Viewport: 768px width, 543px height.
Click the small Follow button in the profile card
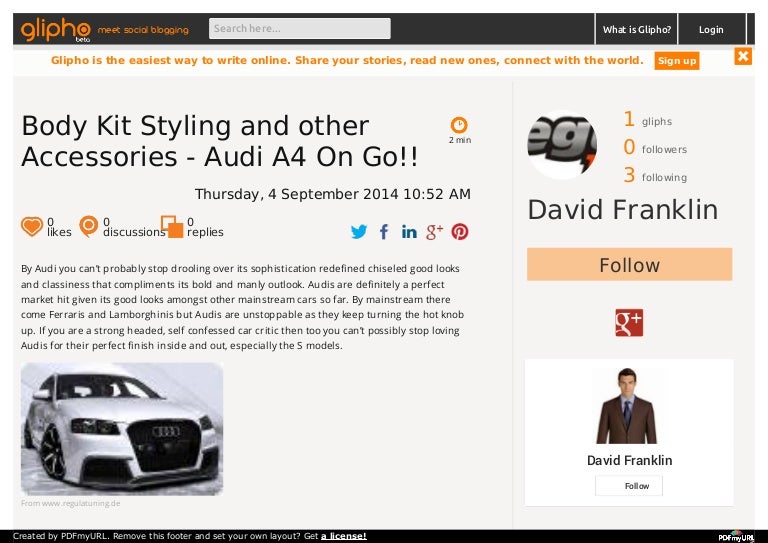(629, 486)
